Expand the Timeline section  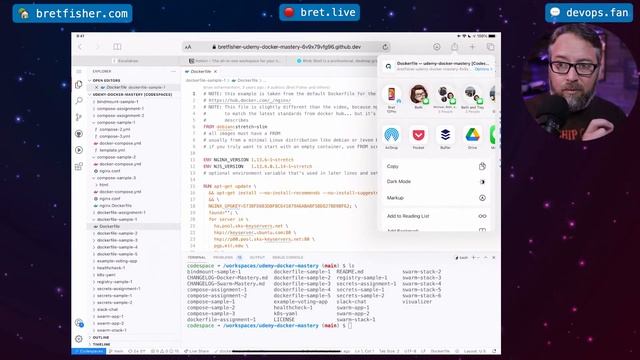(x=101, y=344)
